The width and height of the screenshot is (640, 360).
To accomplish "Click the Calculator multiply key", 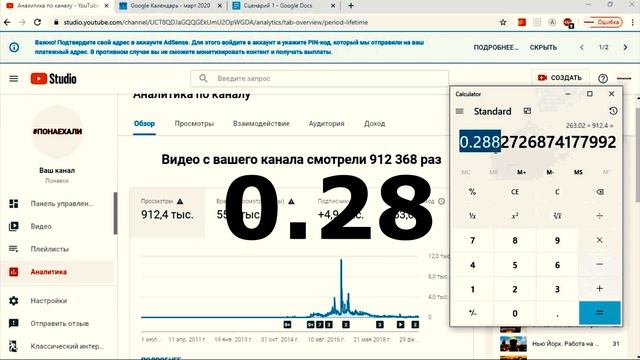I will (x=600, y=240).
